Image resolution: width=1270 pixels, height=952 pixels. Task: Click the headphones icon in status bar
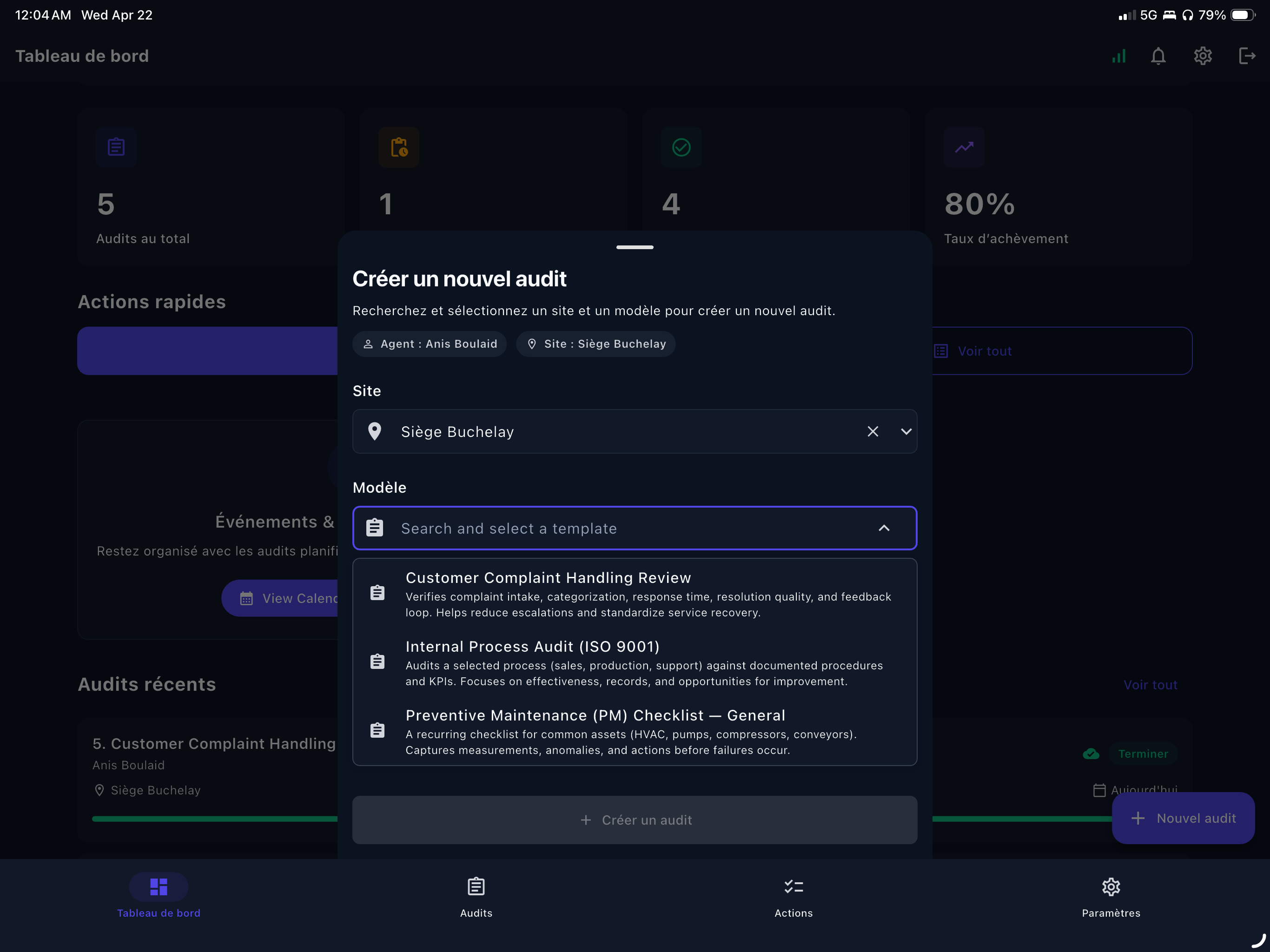tap(1188, 15)
